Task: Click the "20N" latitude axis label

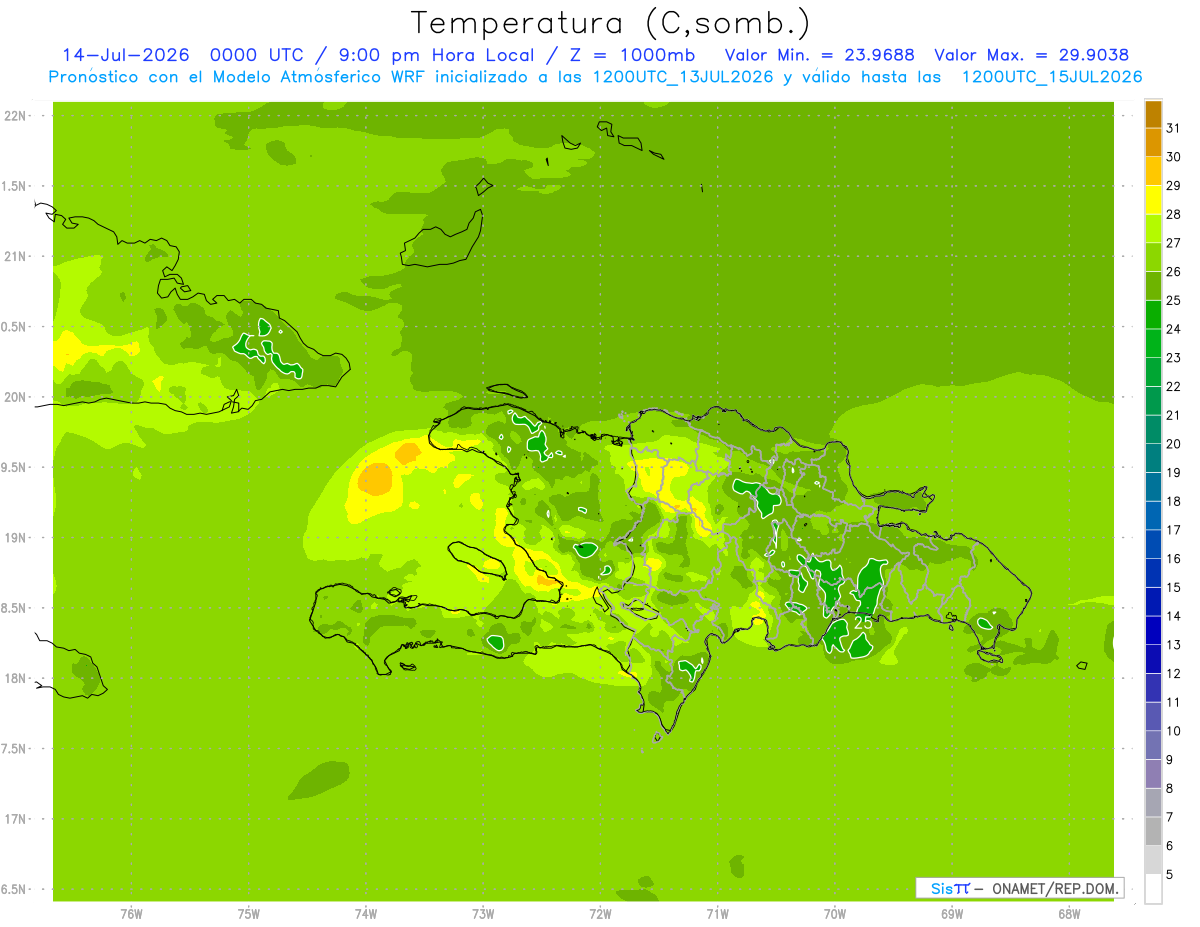Action: pyautogui.click(x=15, y=397)
